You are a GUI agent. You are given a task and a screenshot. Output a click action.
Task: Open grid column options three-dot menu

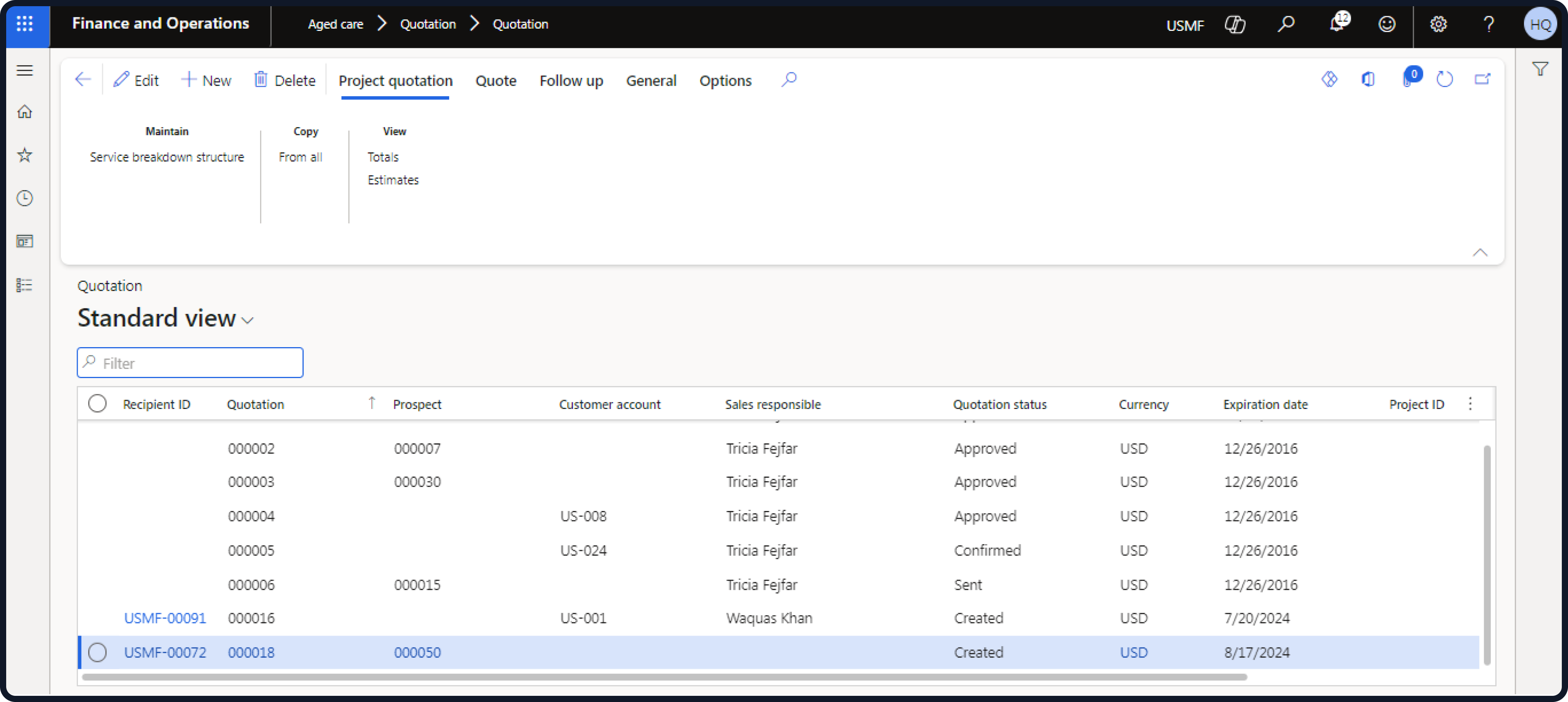click(1470, 404)
